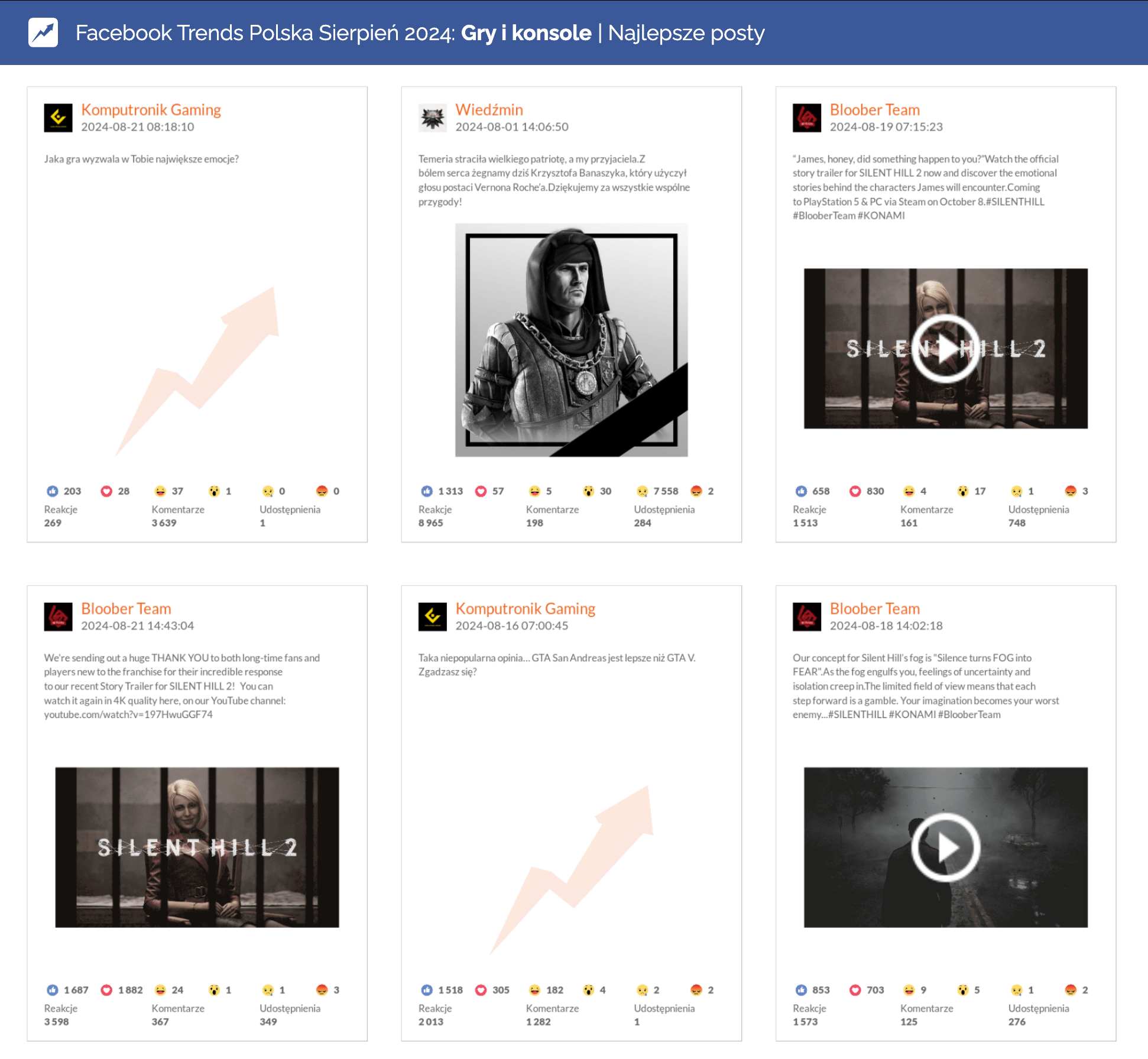Click the like icon showing 853
The image size is (1148, 1059).
[x=801, y=990]
